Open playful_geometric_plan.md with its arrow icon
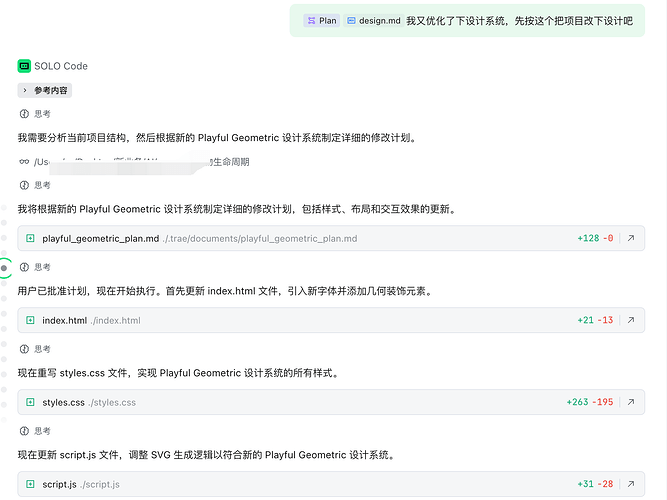This screenshot has height=500, width=667. (631, 238)
